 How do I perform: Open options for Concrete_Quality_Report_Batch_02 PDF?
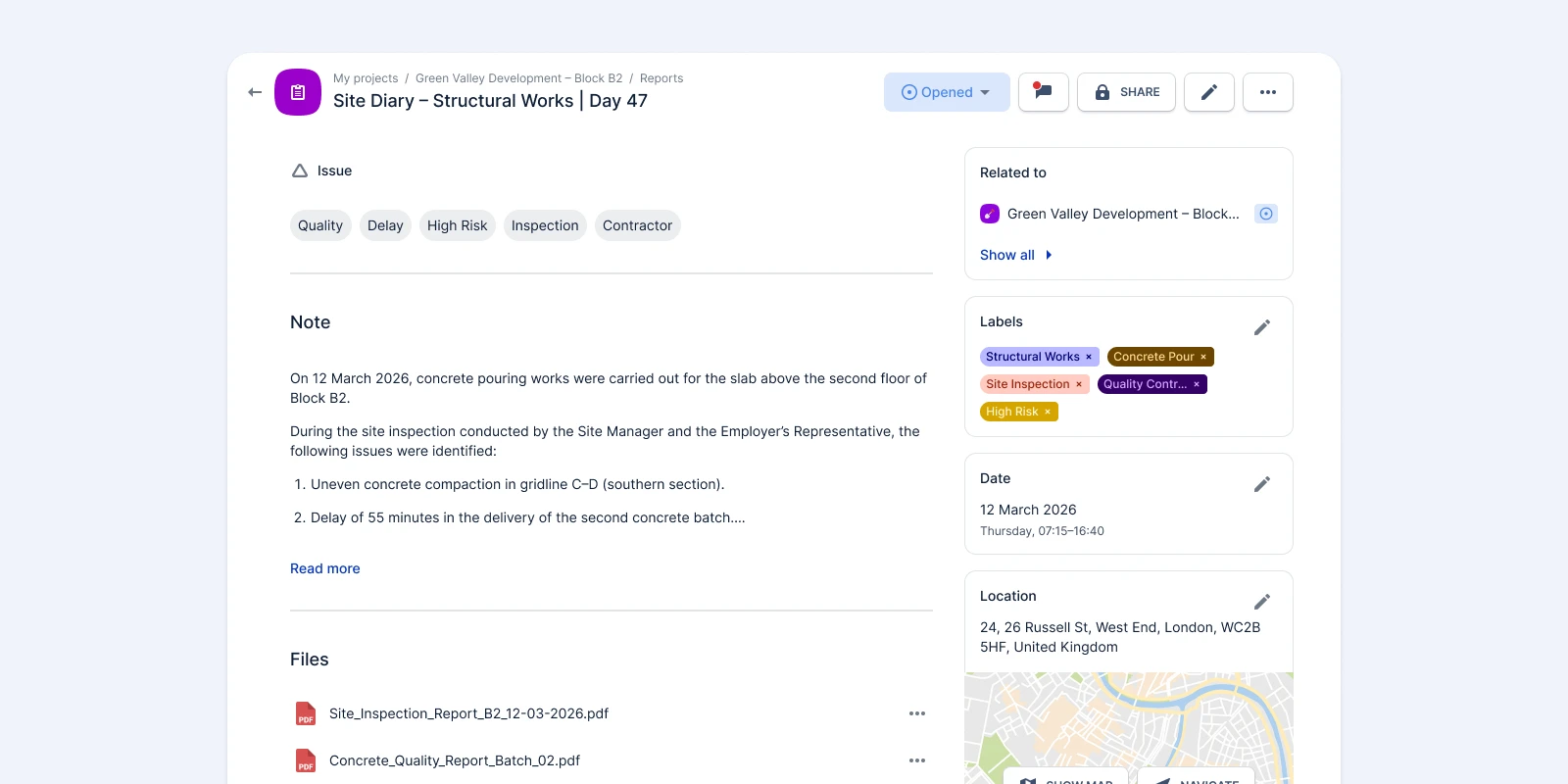click(x=917, y=760)
